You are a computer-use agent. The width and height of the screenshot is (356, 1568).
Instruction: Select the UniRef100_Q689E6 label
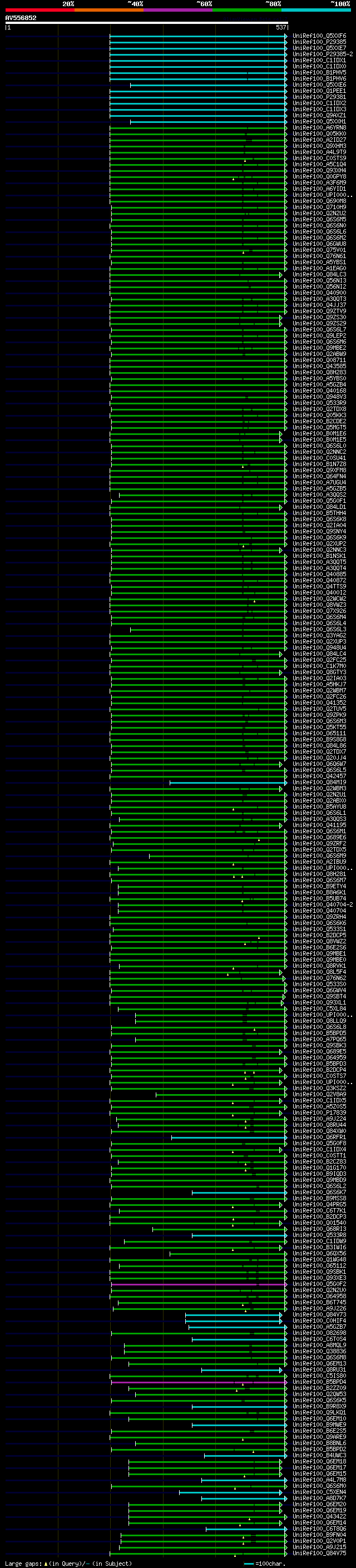(x=319, y=838)
